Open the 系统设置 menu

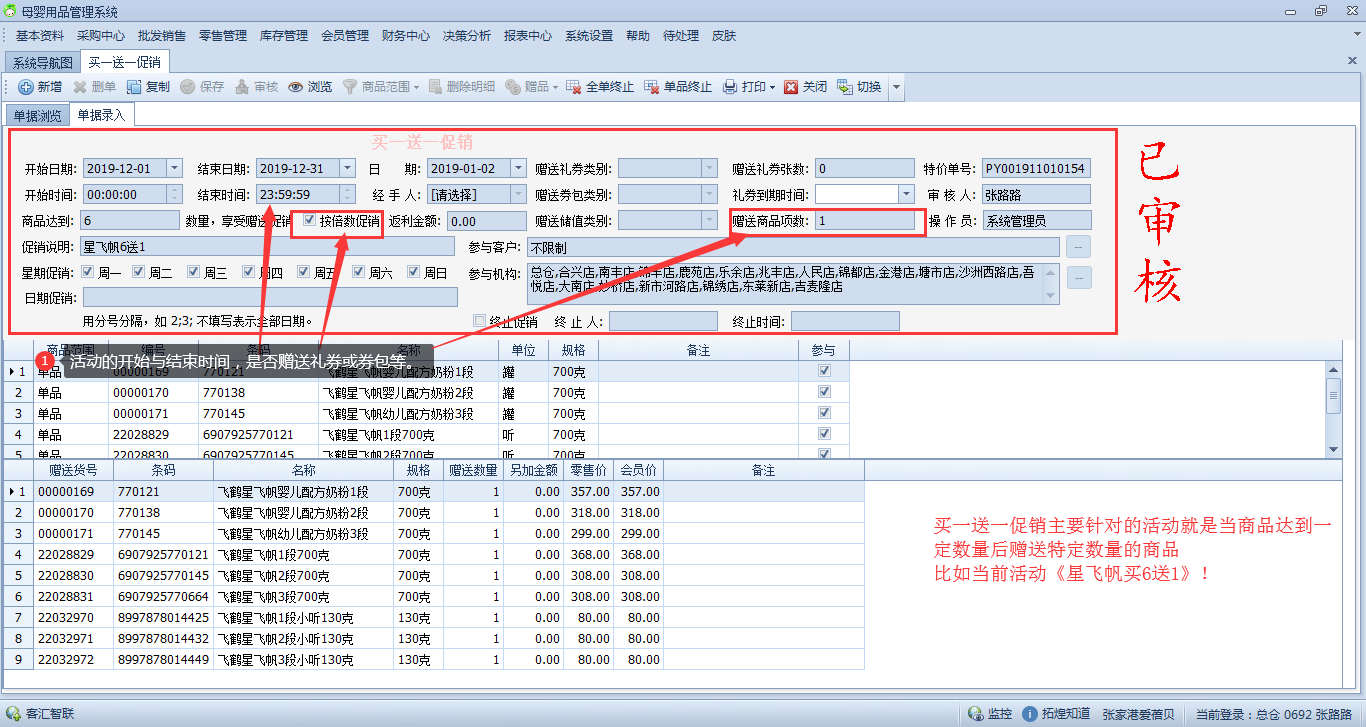click(x=589, y=36)
